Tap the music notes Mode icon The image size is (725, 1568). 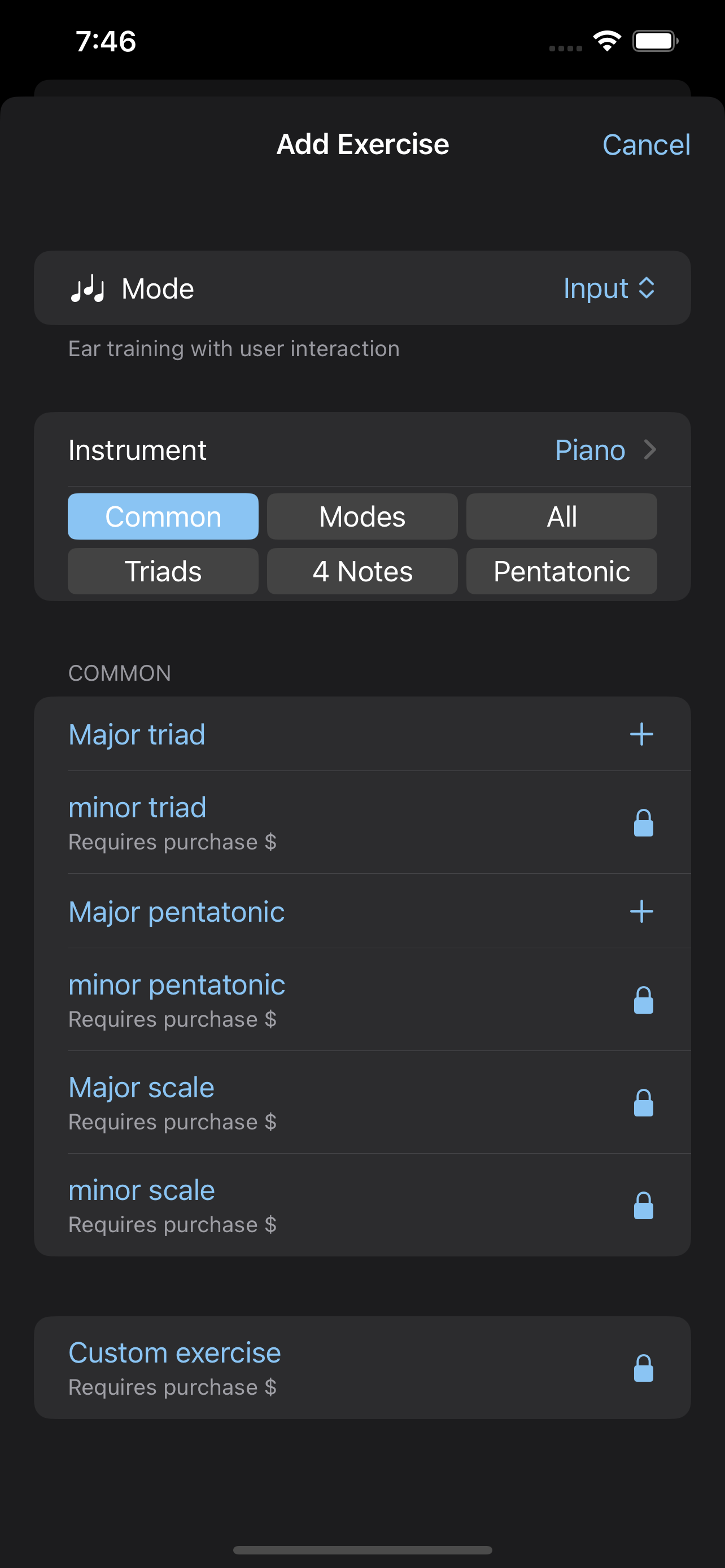(x=88, y=288)
